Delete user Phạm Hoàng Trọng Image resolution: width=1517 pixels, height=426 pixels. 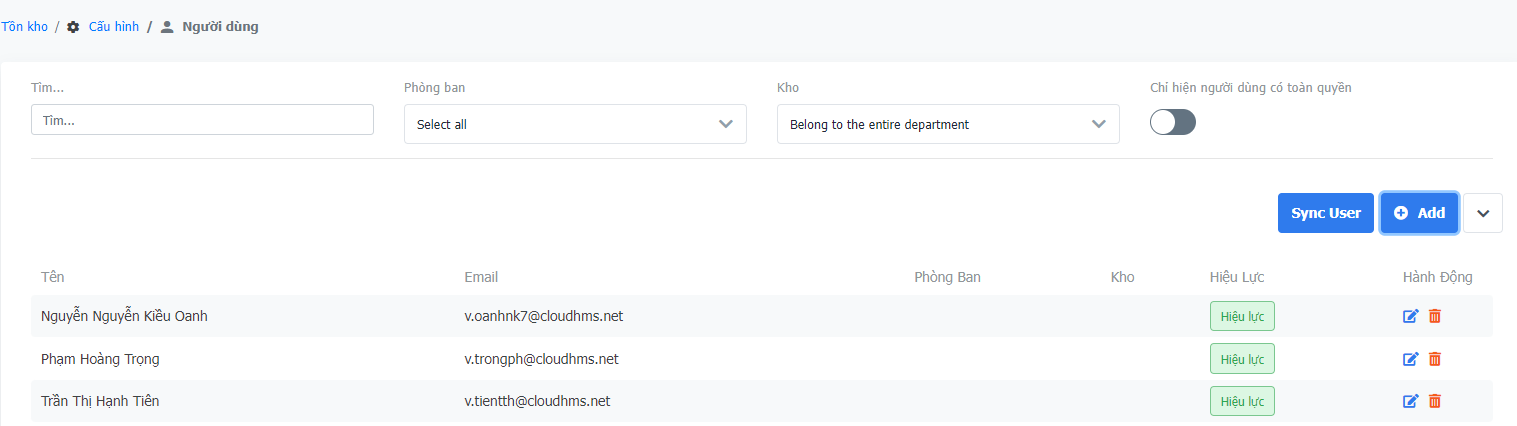1435,359
